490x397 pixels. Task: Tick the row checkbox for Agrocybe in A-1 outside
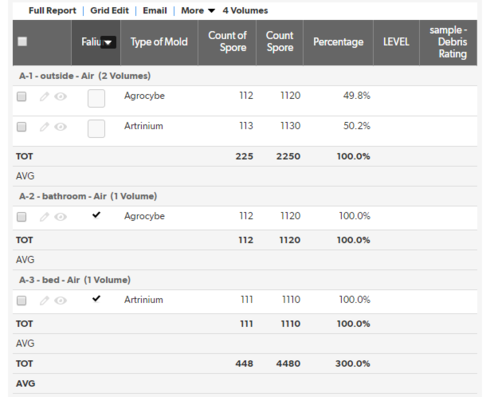(x=22, y=97)
